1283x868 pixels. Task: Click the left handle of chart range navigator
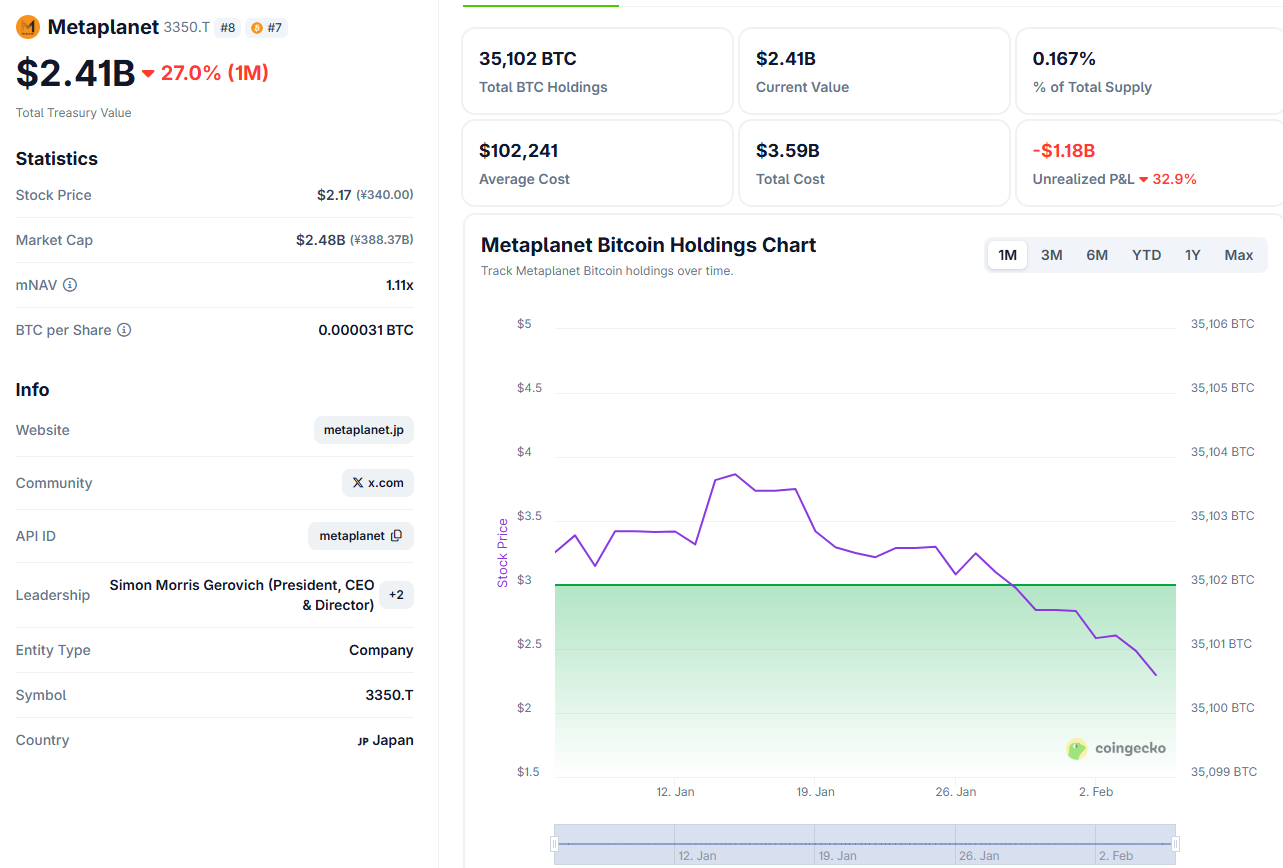tap(554, 844)
